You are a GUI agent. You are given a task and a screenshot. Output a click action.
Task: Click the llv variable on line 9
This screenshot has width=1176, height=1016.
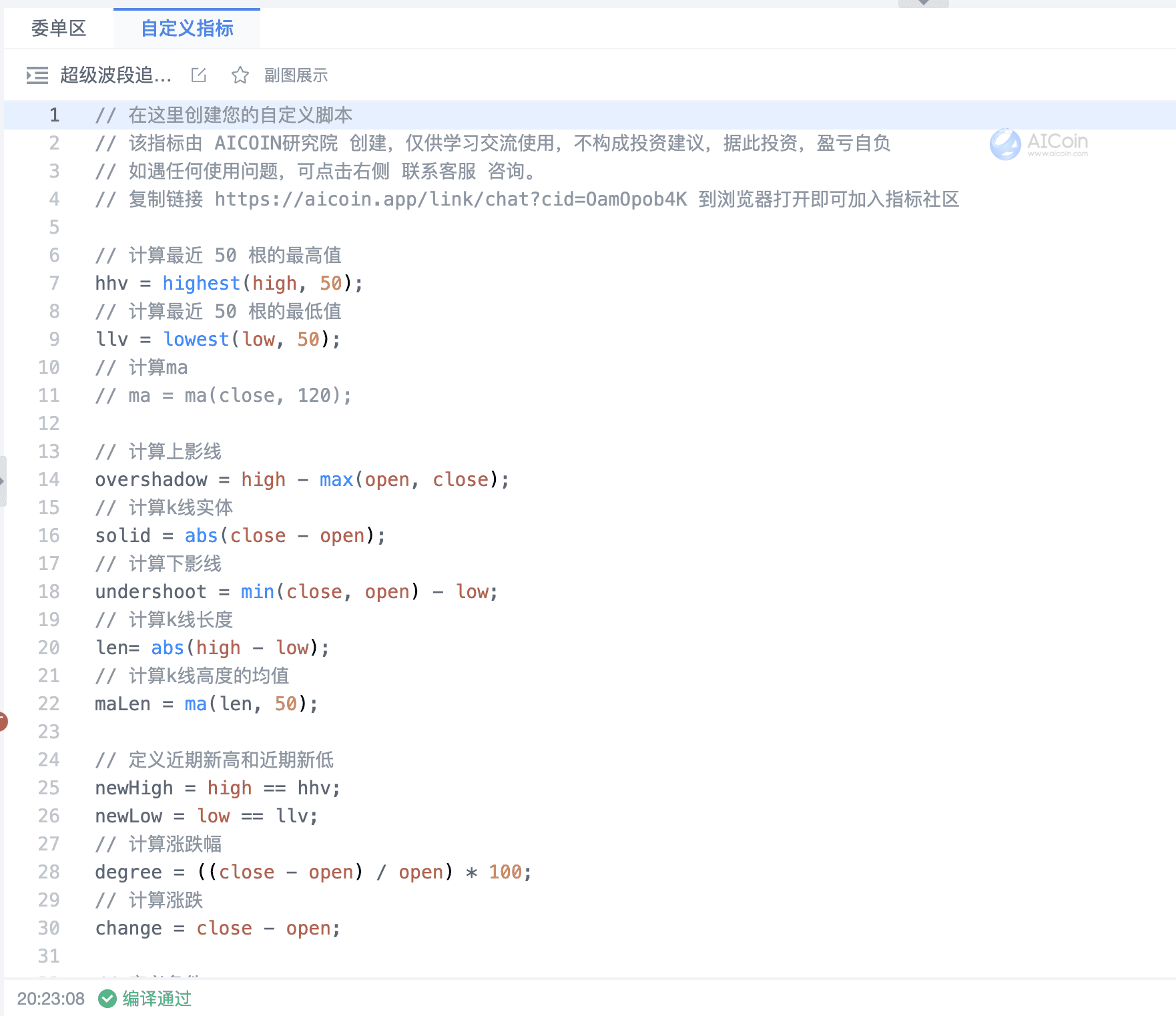click(111, 339)
